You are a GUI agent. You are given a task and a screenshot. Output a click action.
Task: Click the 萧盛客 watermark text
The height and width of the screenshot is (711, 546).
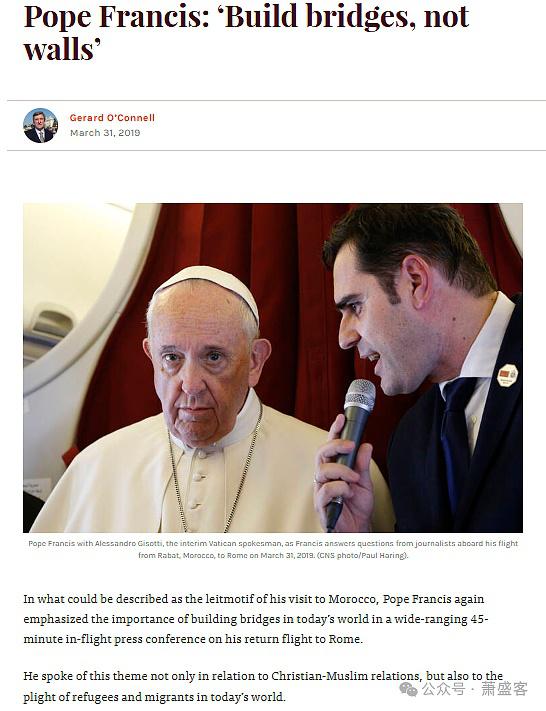pos(504,689)
